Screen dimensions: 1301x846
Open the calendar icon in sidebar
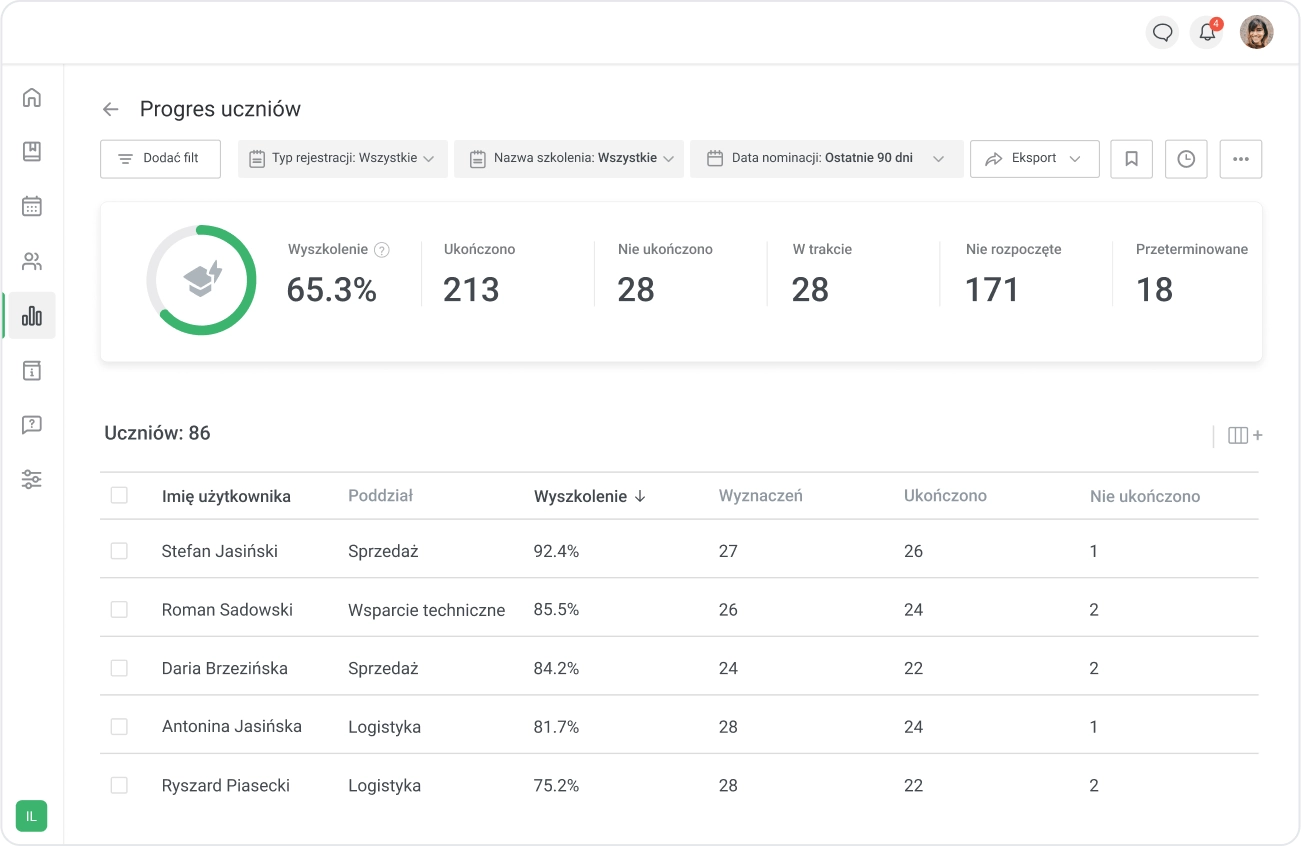pos(32,207)
